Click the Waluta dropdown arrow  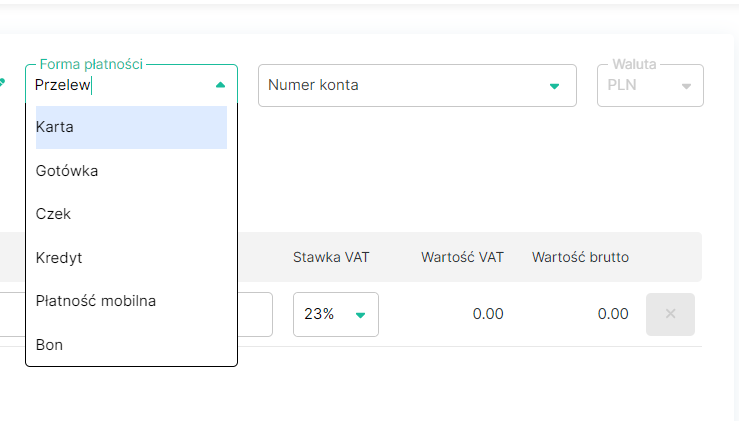pos(686,86)
